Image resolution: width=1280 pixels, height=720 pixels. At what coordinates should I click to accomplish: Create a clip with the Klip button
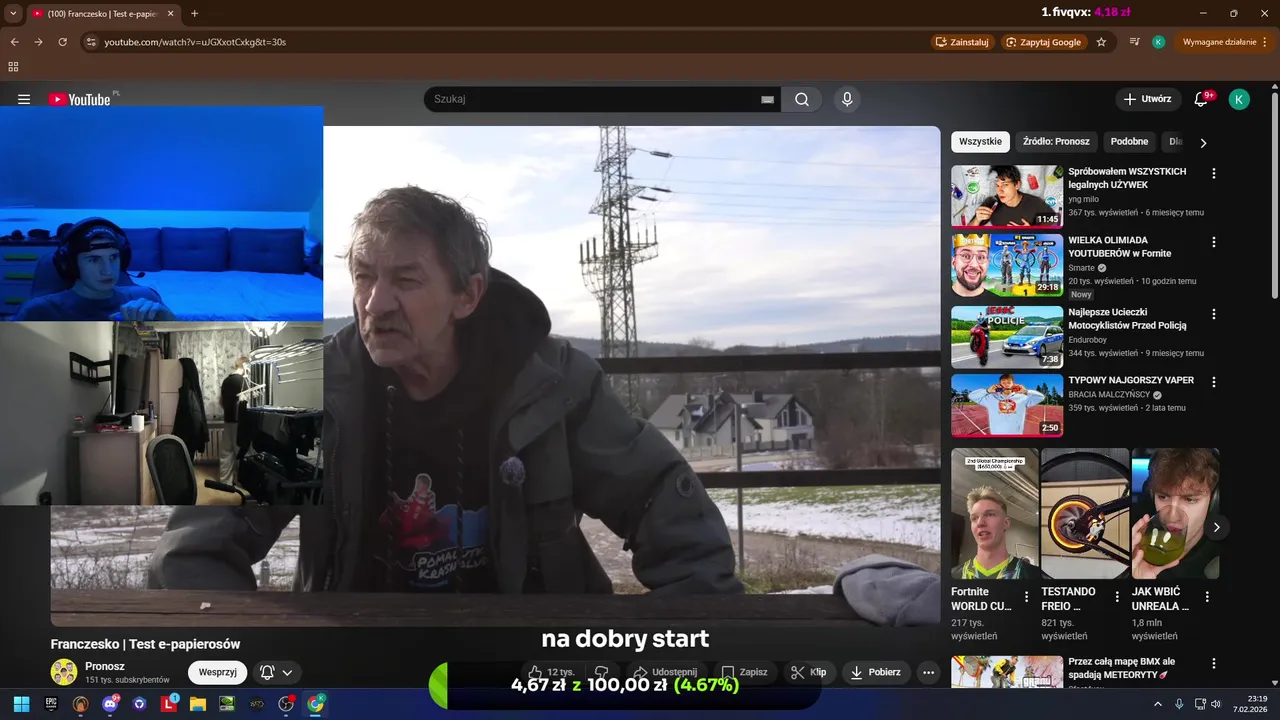pos(808,672)
